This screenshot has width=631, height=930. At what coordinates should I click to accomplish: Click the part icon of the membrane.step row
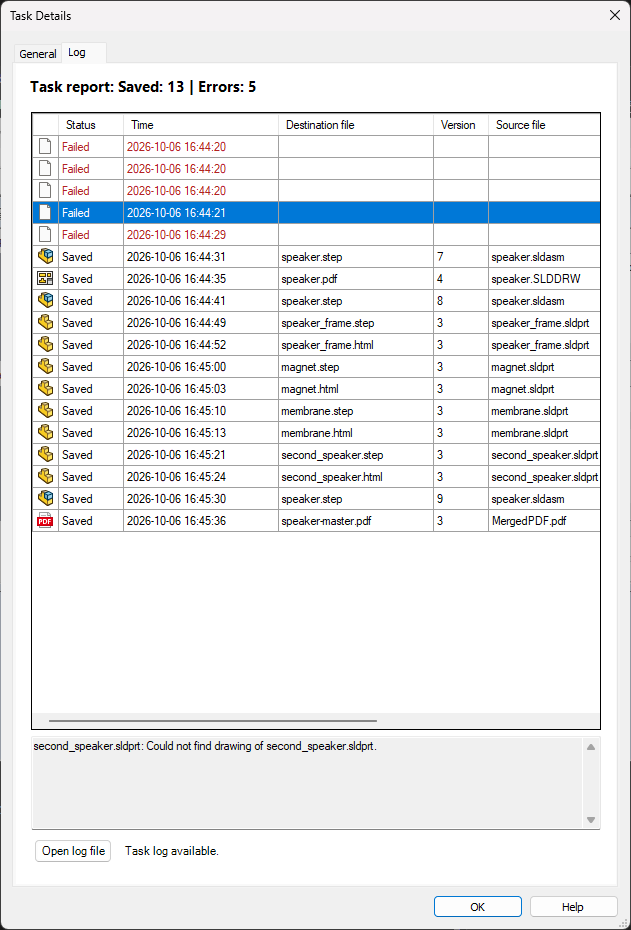tap(45, 410)
